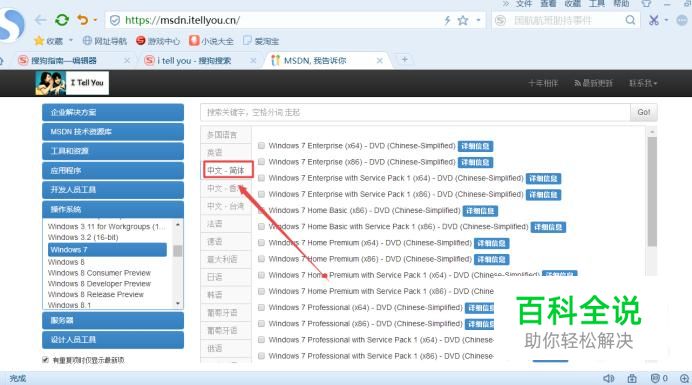
Task: Open 网址导航 bookmark
Action: tap(105, 41)
